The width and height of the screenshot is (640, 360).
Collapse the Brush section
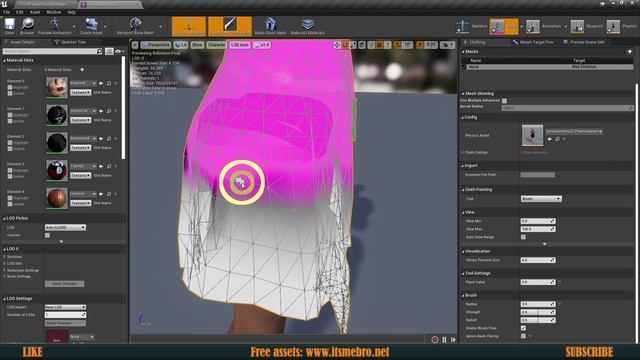463,295
